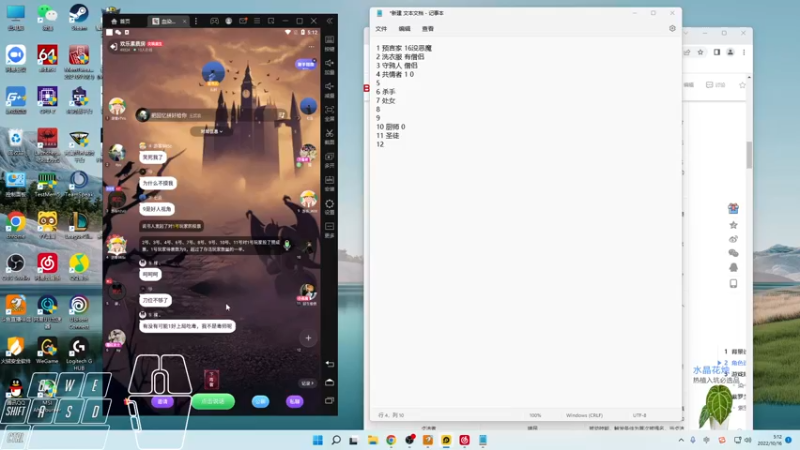Click the line '11 圣徒' in Notepad
The image size is (800, 450).
click(388, 136)
